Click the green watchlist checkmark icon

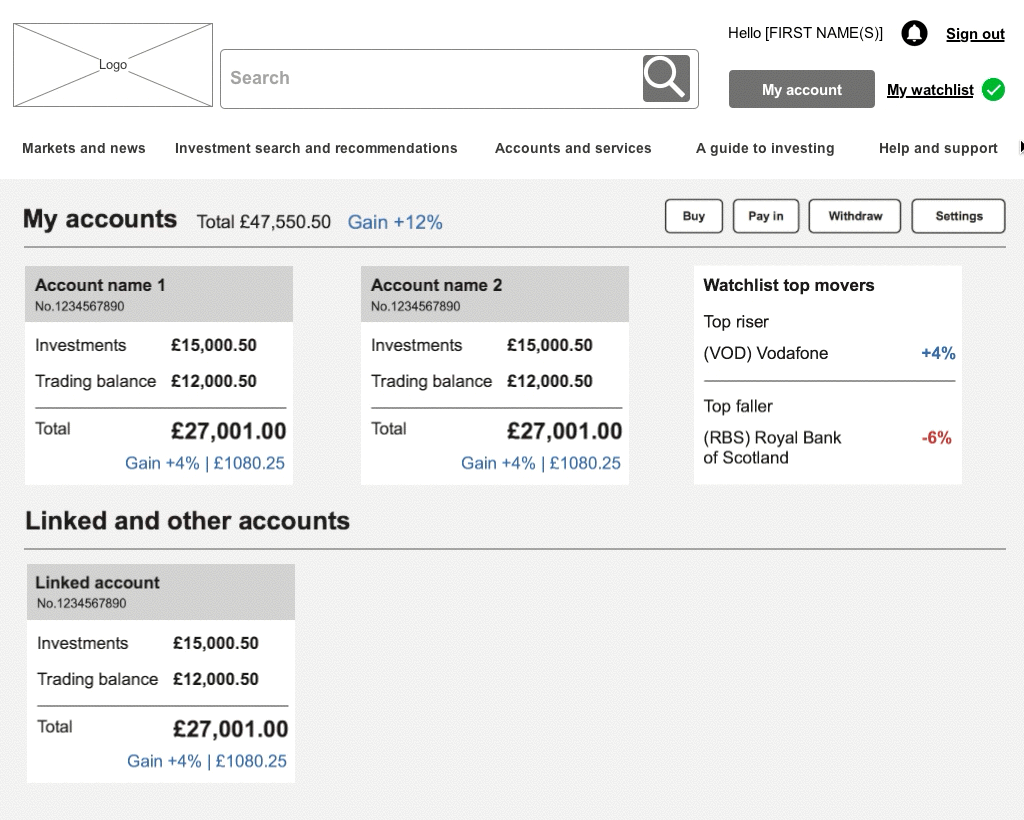pyautogui.click(x=993, y=90)
